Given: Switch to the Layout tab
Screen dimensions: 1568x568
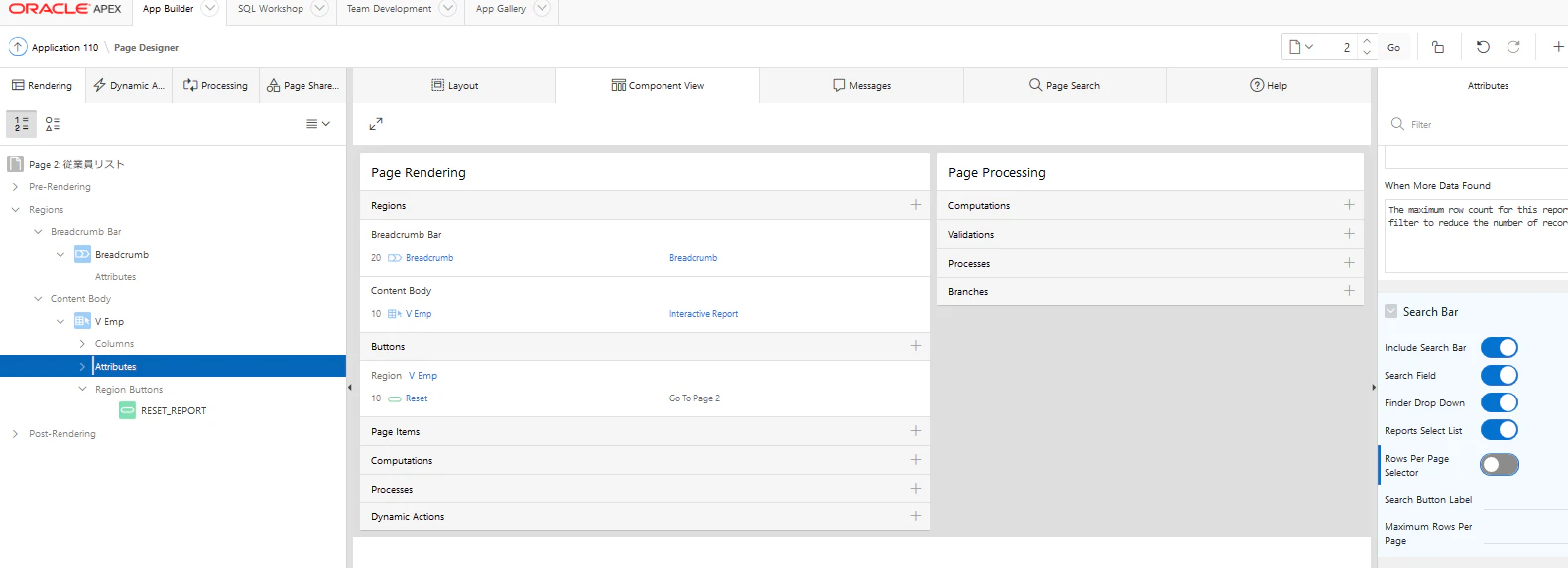Looking at the screenshot, I should pos(454,86).
